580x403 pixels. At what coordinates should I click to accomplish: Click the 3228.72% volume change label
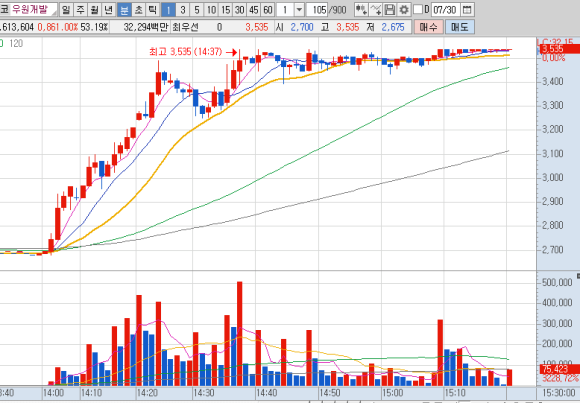560,378
